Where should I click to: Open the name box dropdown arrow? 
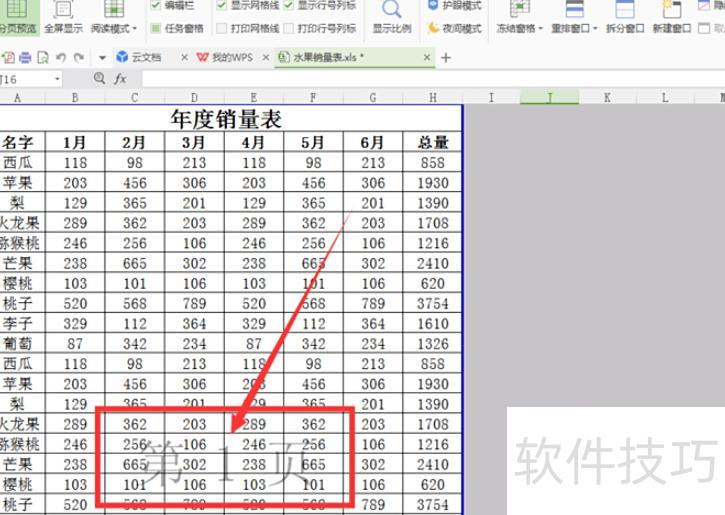coord(57,79)
